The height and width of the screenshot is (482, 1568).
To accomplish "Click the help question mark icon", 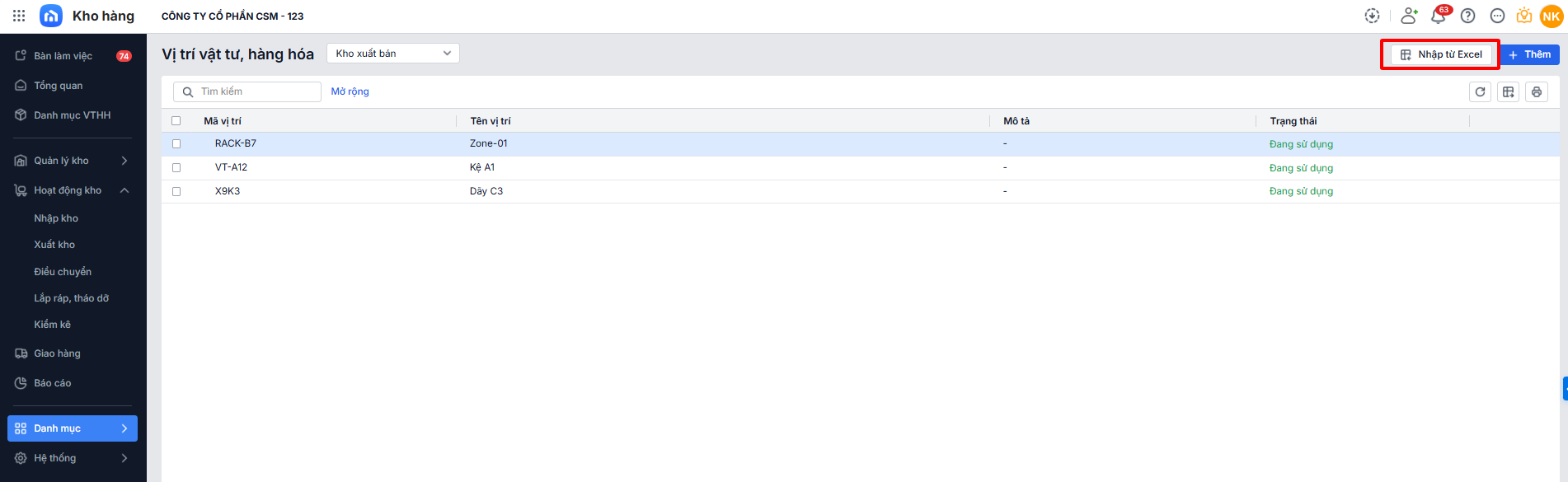I will tap(1468, 16).
